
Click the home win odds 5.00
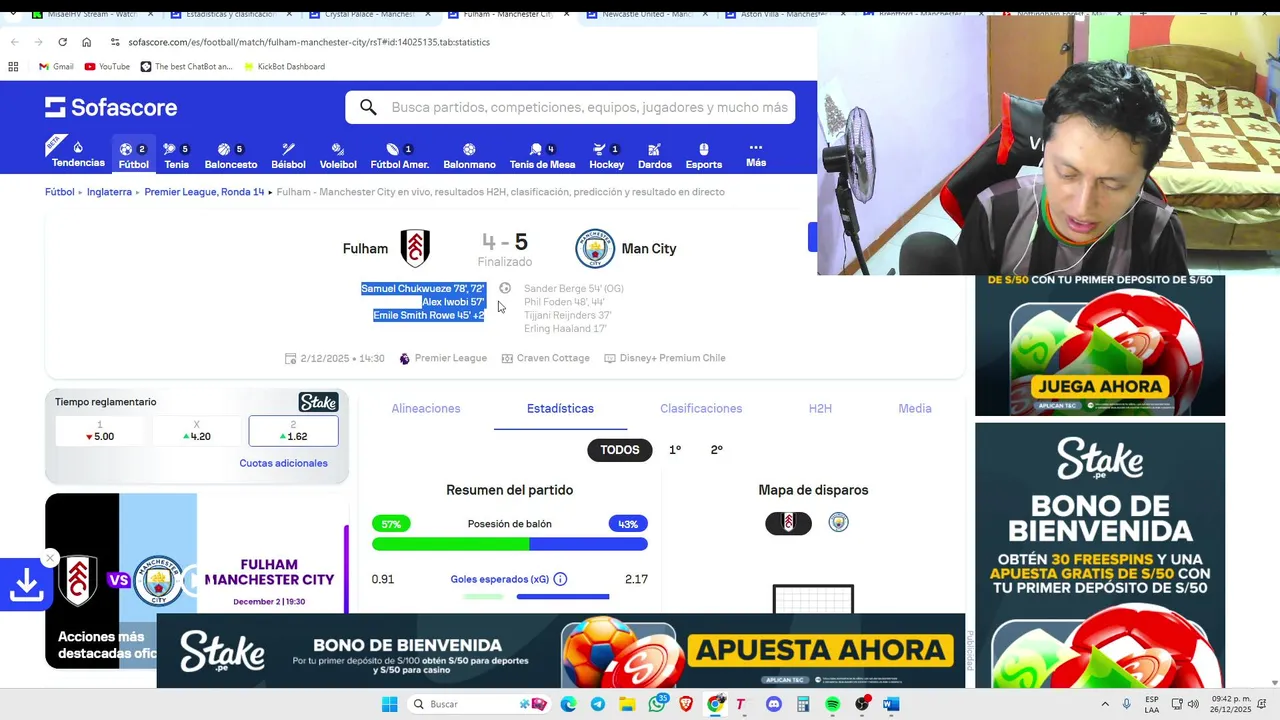pyautogui.click(x=99, y=431)
